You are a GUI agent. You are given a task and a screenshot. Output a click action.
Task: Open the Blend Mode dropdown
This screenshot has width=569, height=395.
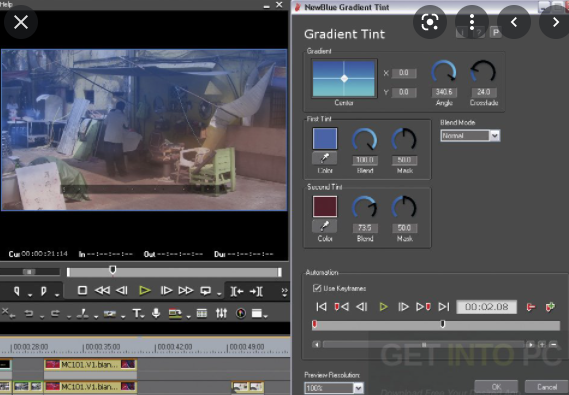coord(470,136)
